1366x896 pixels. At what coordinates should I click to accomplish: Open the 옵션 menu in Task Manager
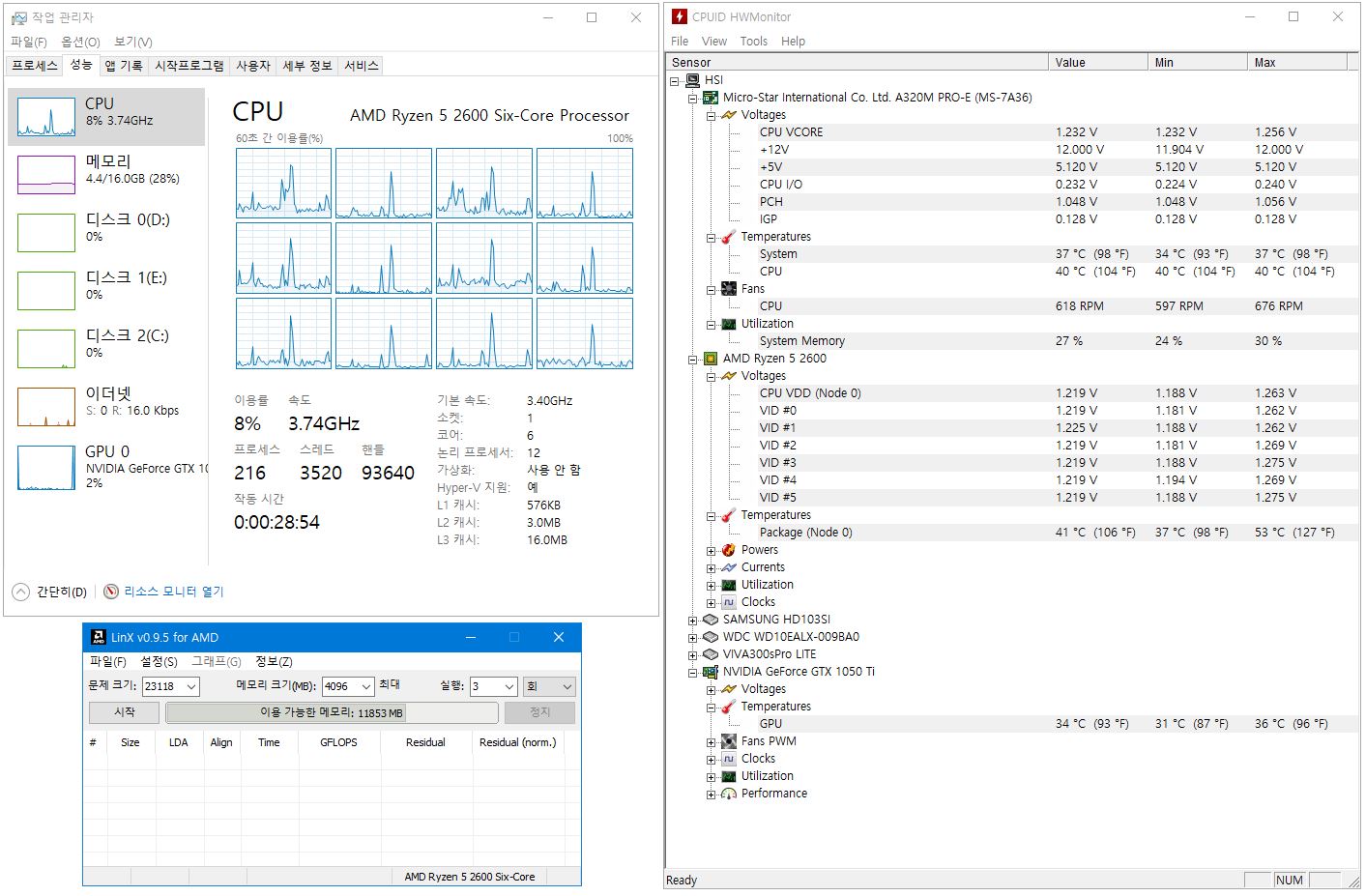[x=80, y=42]
